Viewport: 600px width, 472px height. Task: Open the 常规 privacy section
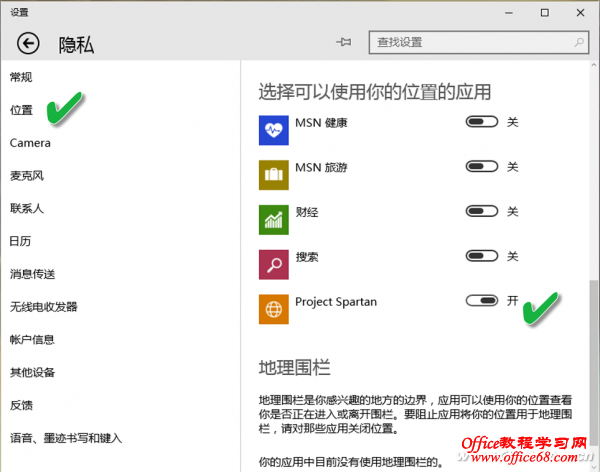click(x=21, y=77)
